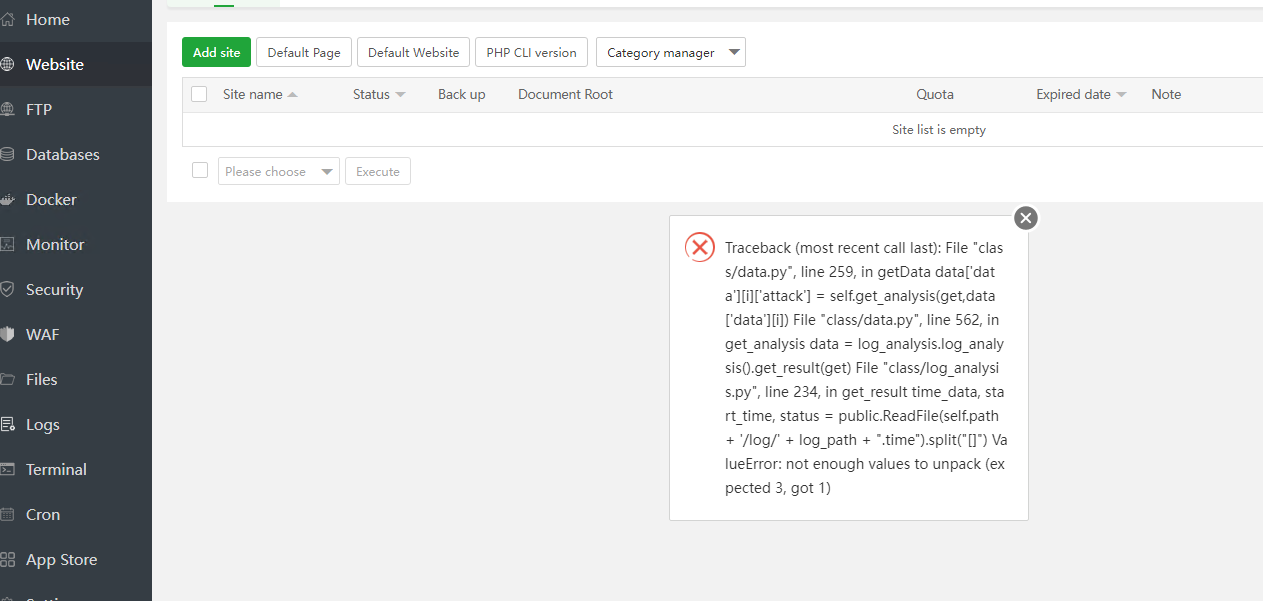Expand the Category manager dropdown
This screenshot has height=601, width=1263.
(x=671, y=53)
